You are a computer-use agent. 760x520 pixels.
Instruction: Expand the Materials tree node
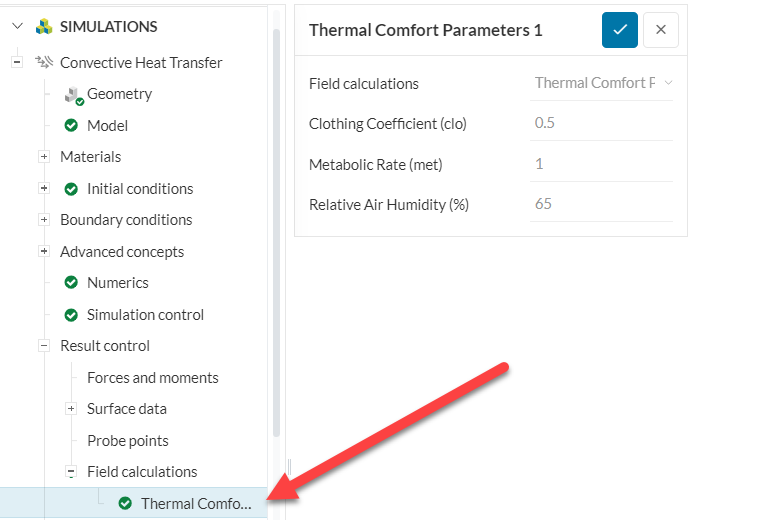click(44, 157)
